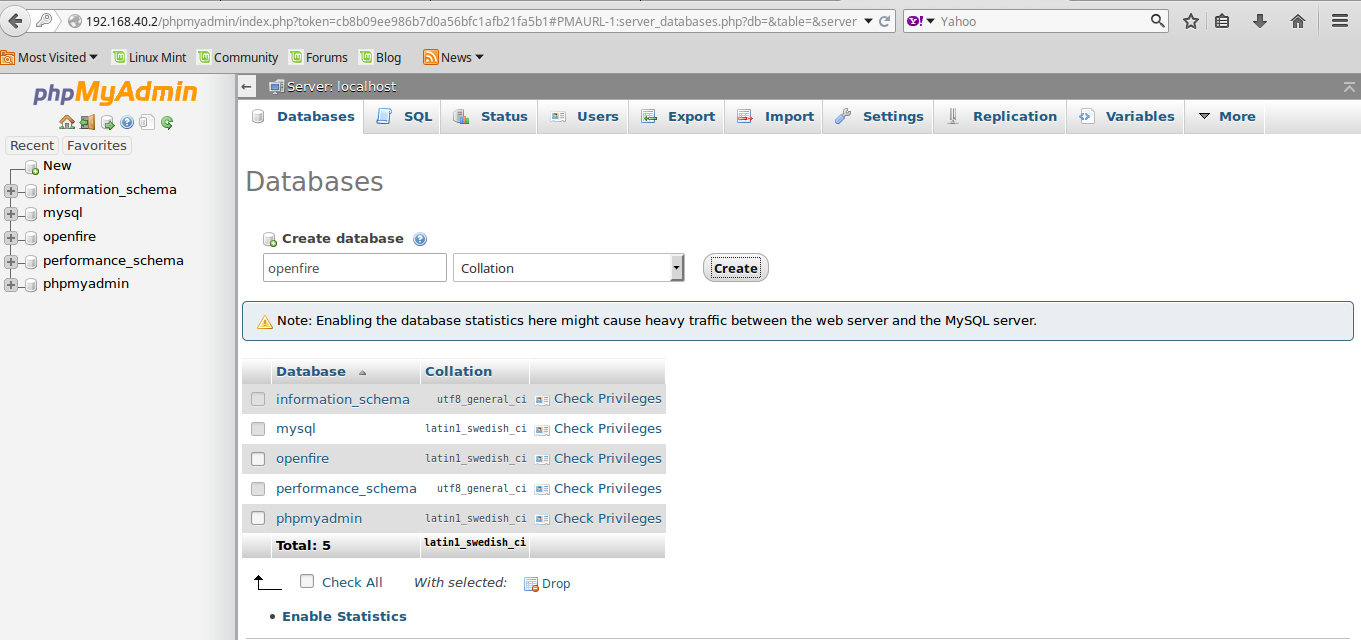The height and width of the screenshot is (640, 1361).
Task: Open the Collation dropdown
Action: tap(568, 268)
